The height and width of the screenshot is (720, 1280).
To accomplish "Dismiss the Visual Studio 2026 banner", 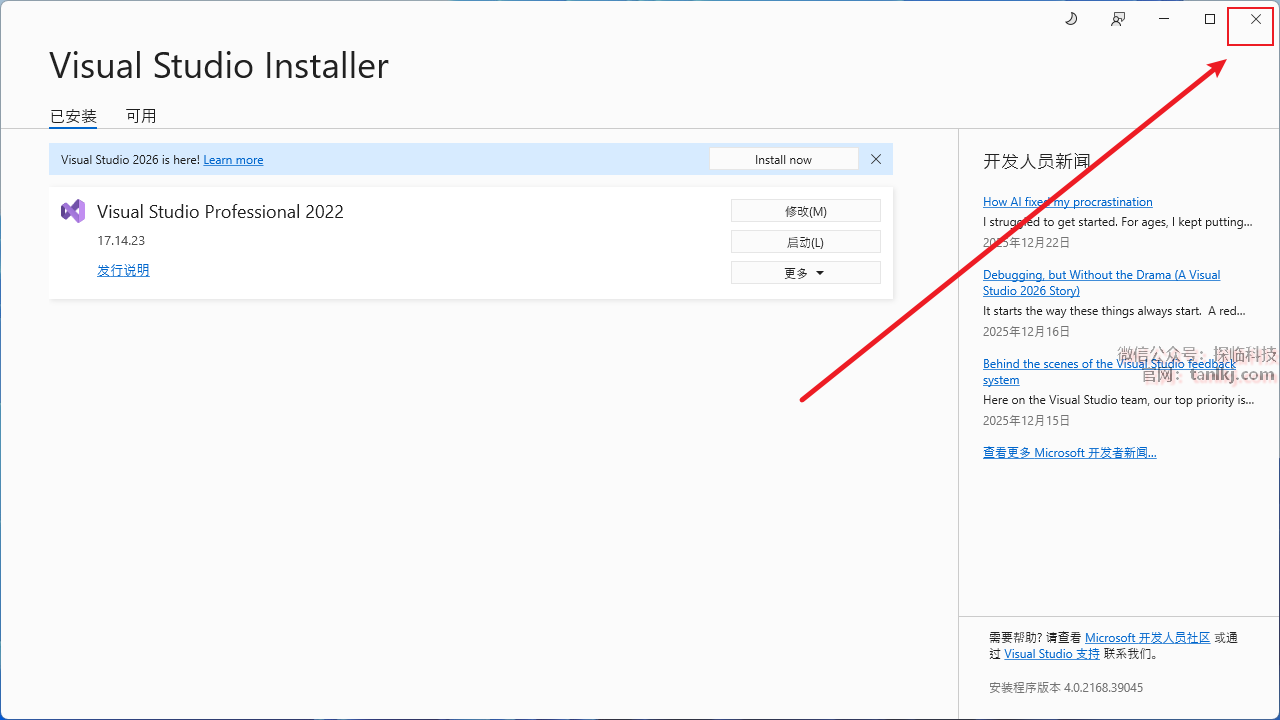I will [876, 159].
